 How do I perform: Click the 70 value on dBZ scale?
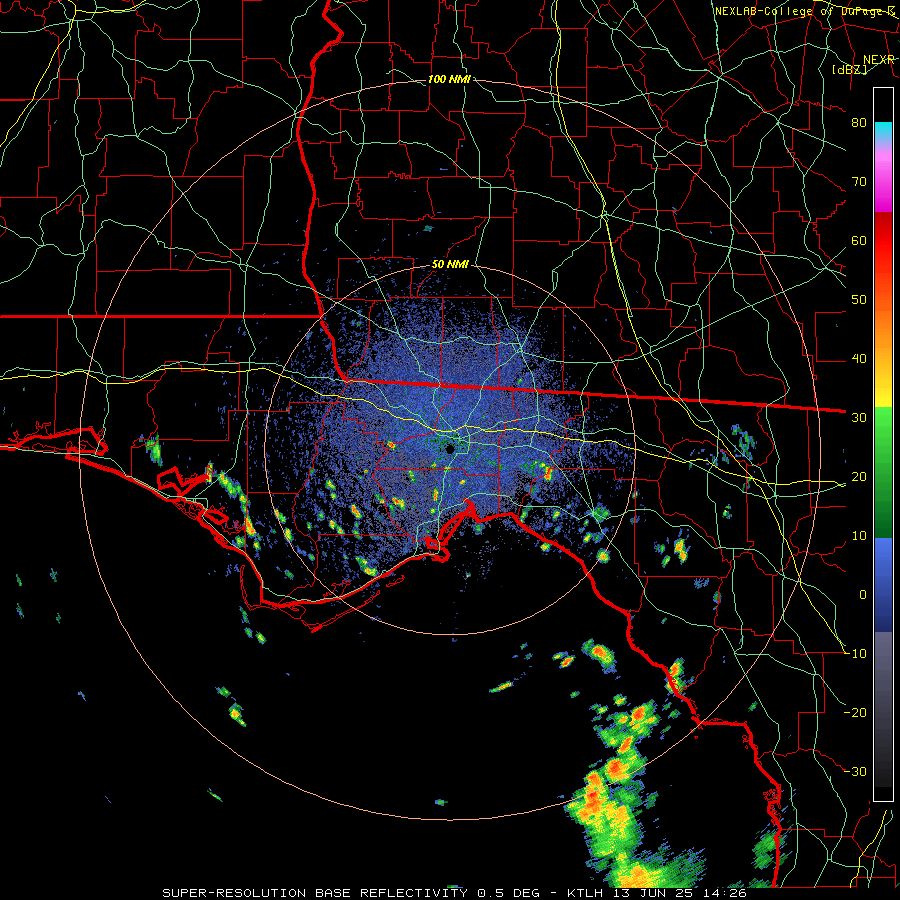pyautogui.click(x=859, y=182)
